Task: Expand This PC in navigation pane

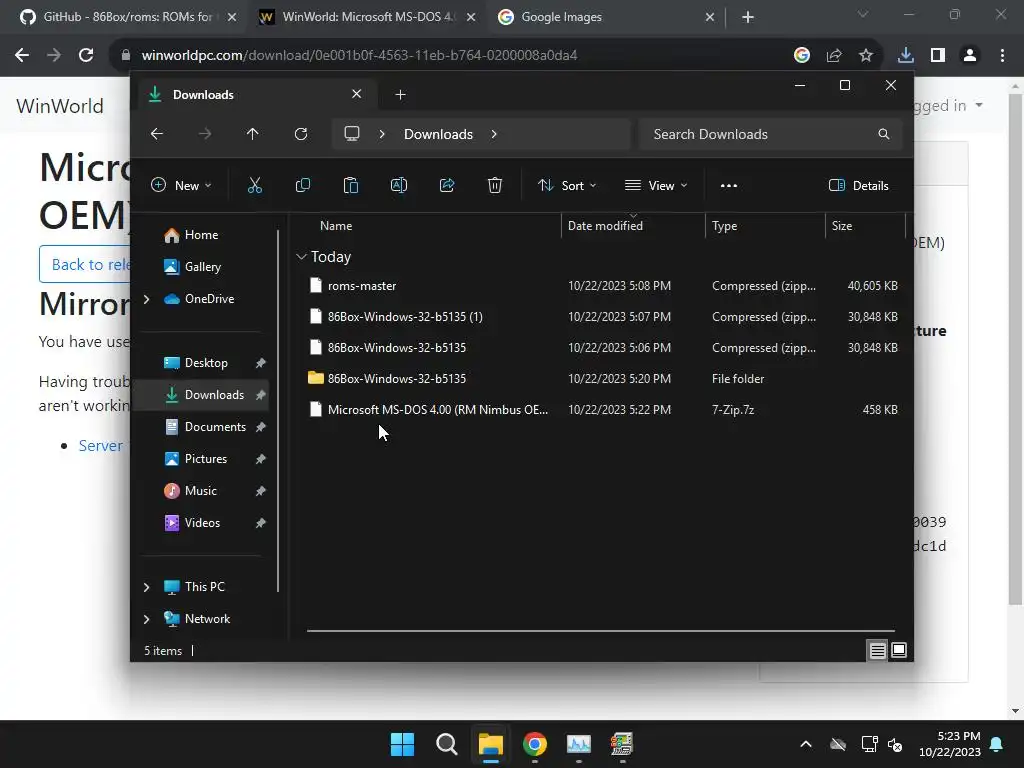Action: point(146,587)
